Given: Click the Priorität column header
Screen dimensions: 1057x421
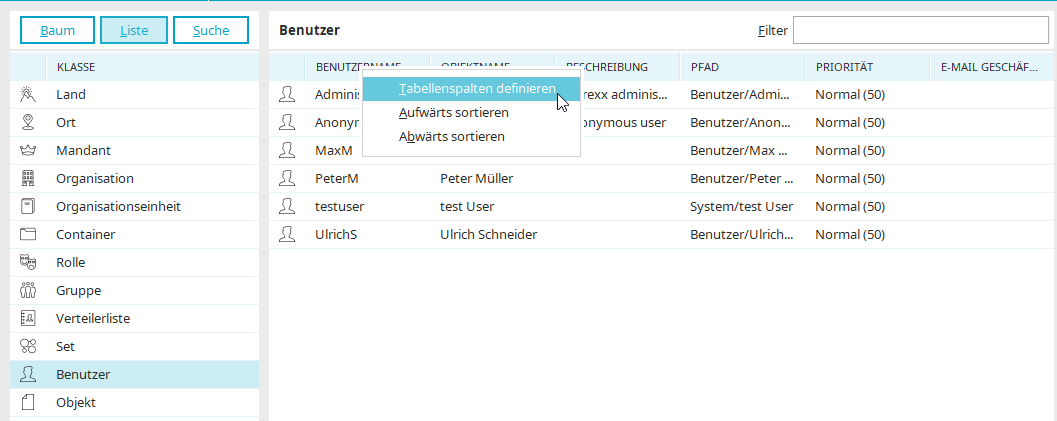Looking at the screenshot, I should (x=844, y=67).
